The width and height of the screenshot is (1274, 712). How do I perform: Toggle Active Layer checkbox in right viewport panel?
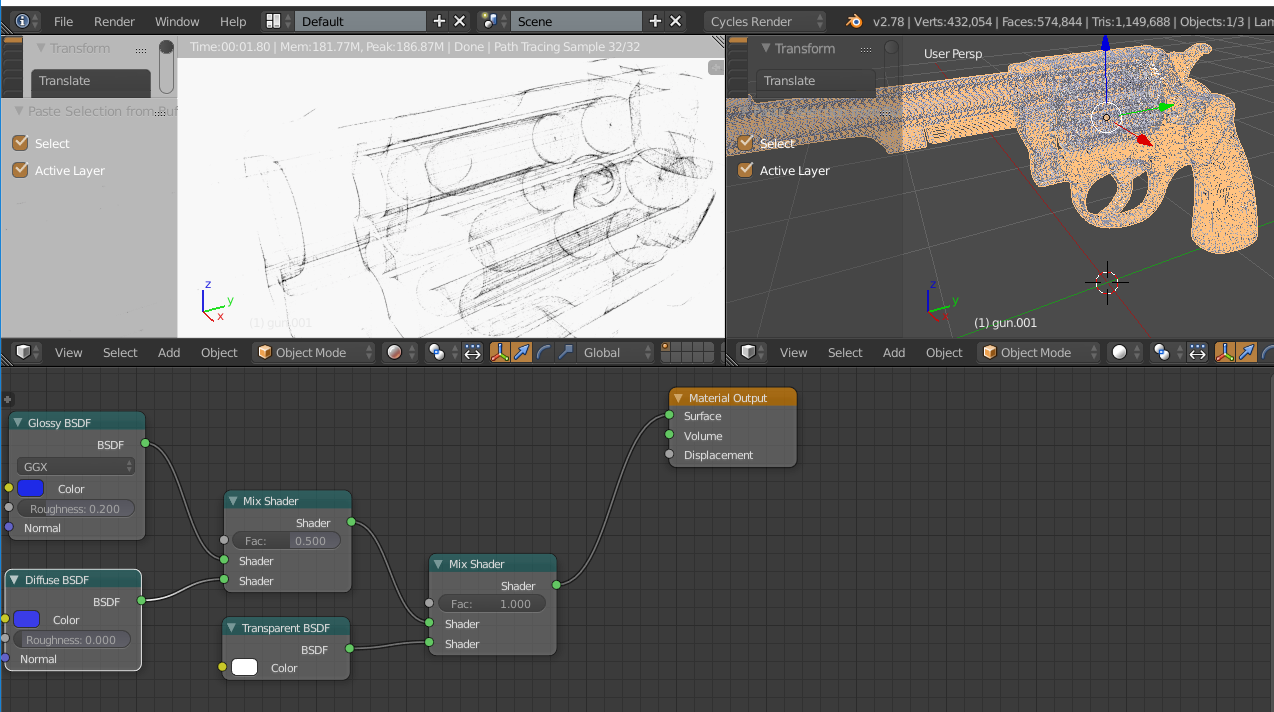pos(745,170)
